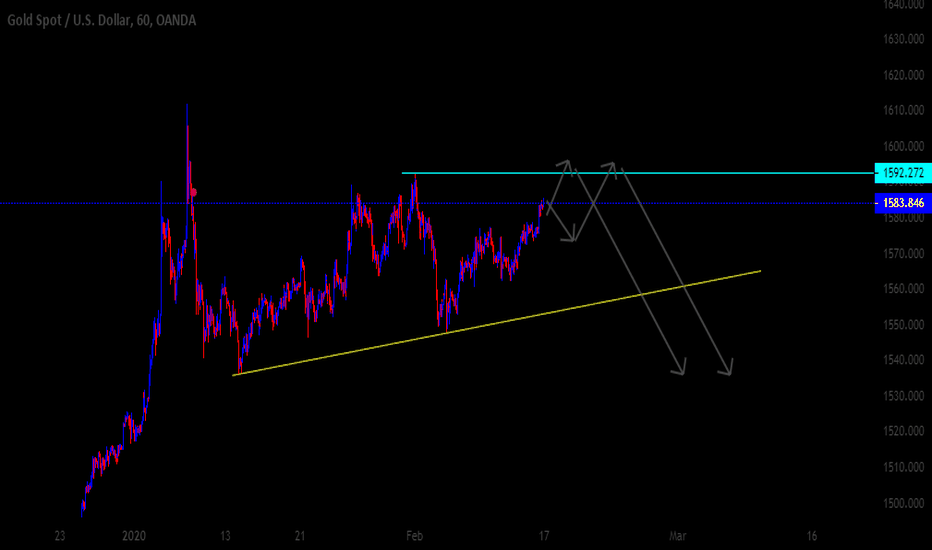Click the 1610.000 price axis label
932x550 pixels.
click(x=903, y=111)
